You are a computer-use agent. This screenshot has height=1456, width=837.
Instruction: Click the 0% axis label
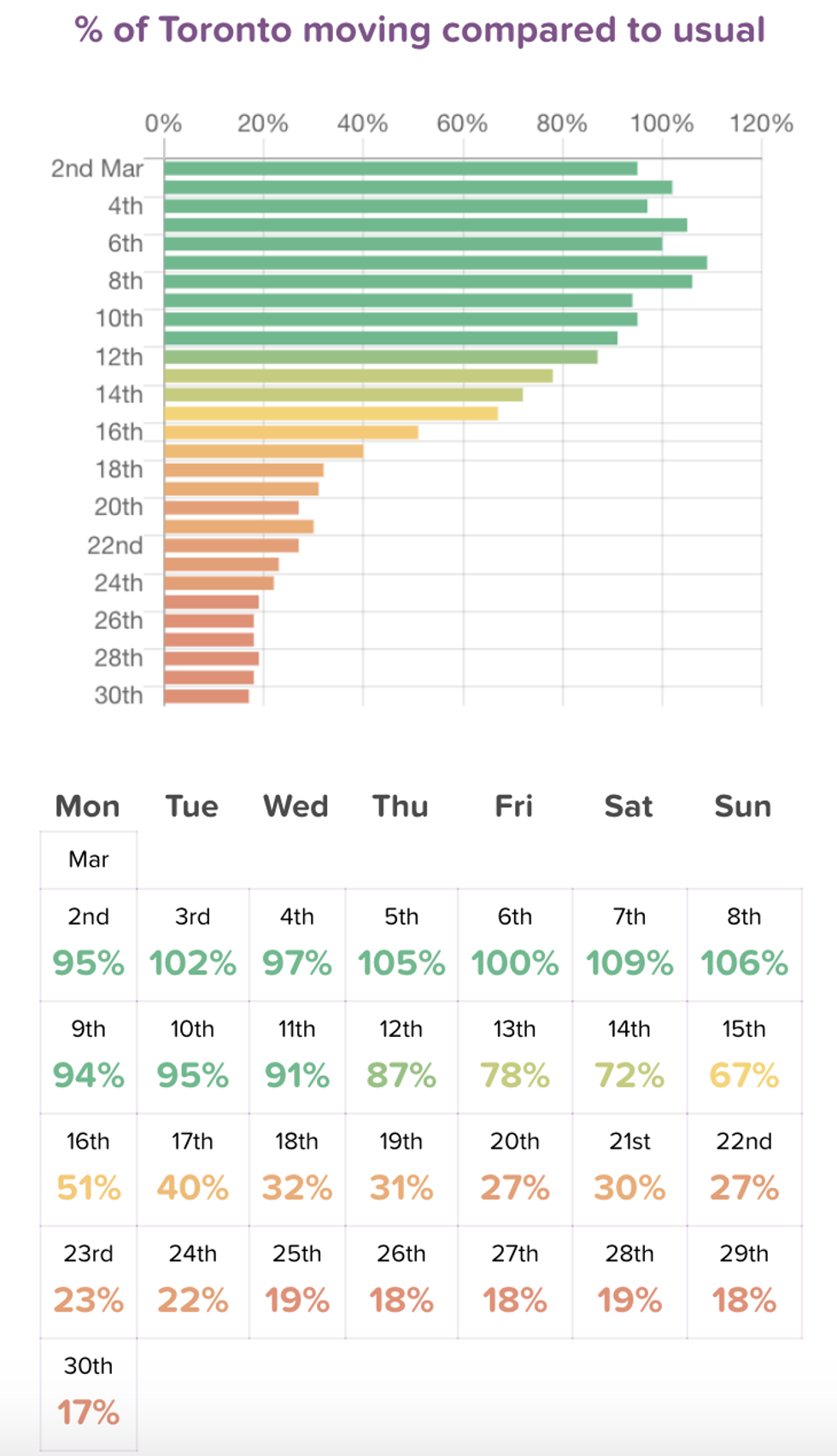coord(163,124)
